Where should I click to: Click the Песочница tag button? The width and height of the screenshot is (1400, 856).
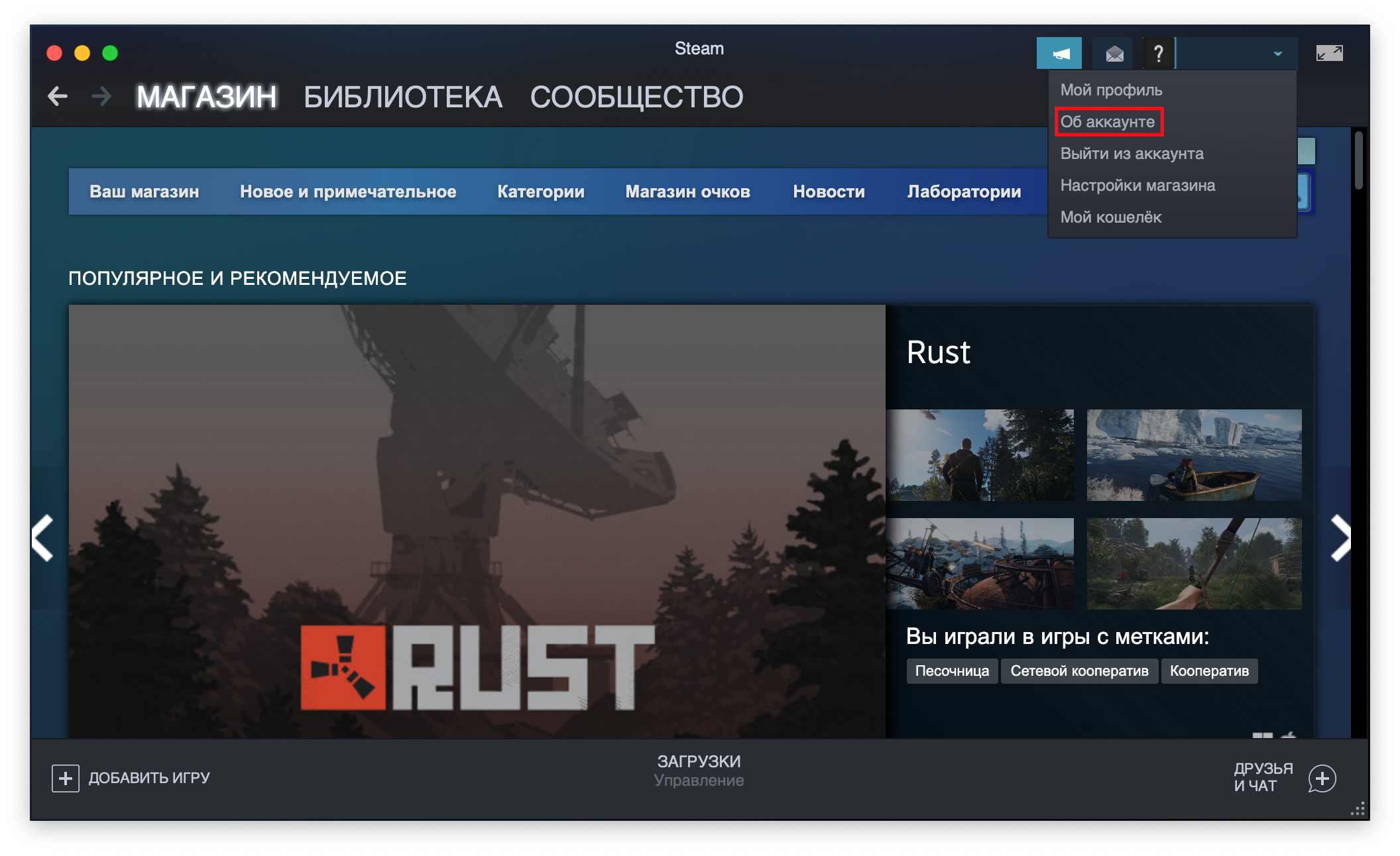point(952,671)
